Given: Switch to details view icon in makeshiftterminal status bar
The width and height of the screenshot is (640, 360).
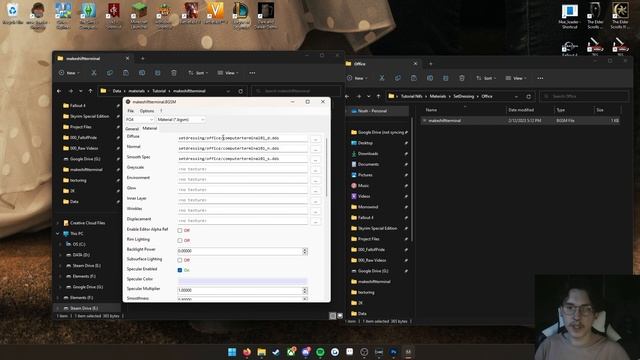Looking at the screenshot, I should coord(333,316).
